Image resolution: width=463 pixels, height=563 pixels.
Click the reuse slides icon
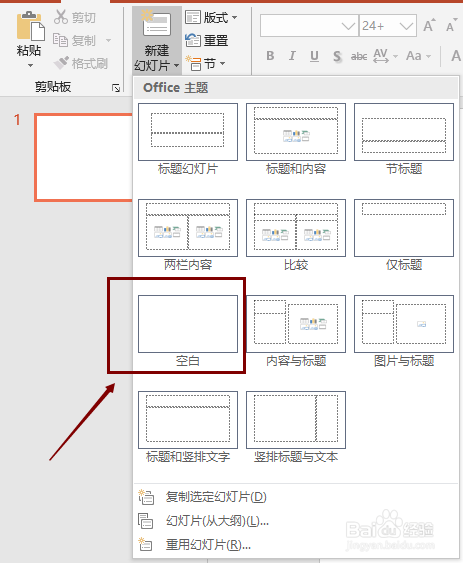point(145,544)
